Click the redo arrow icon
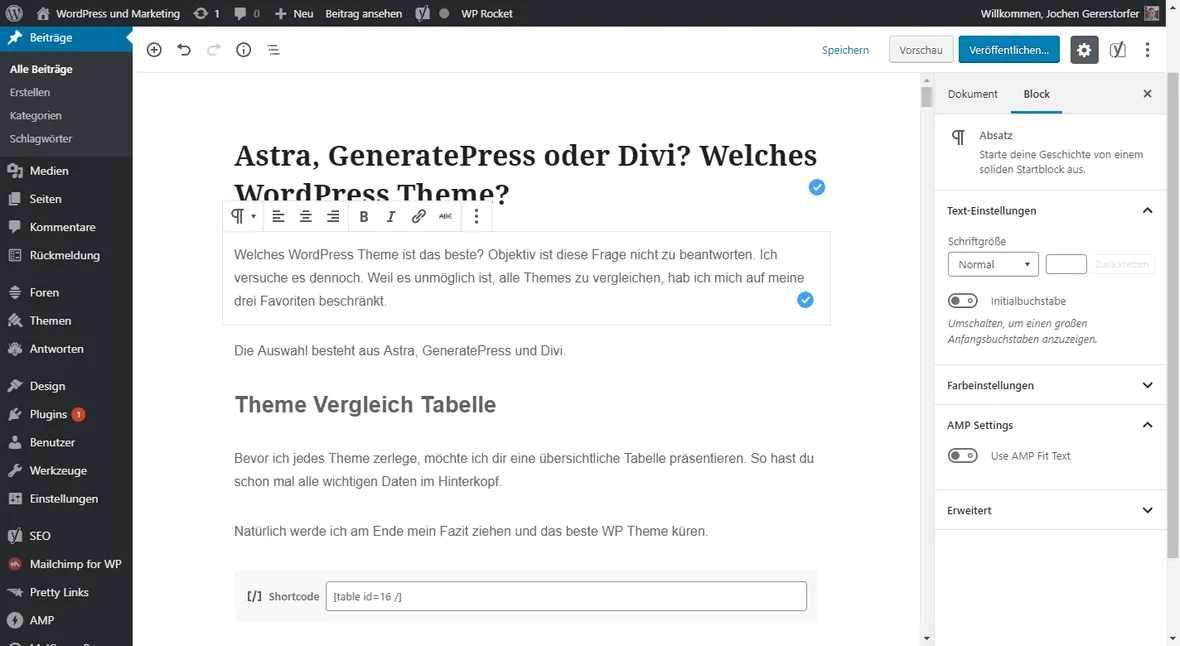Viewport: 1180px width, 646px height. point(214,50)
